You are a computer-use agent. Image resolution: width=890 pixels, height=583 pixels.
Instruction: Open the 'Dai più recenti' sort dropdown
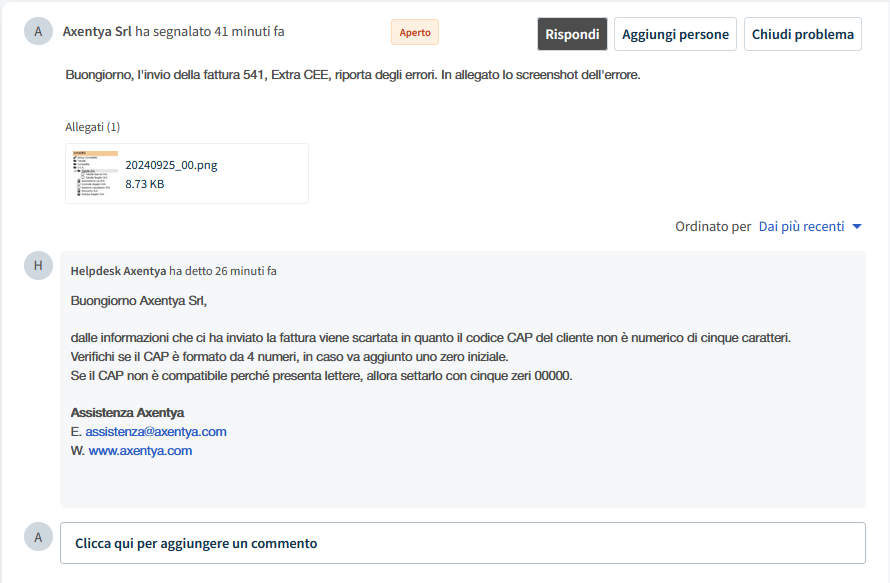(x=801, y=226)
